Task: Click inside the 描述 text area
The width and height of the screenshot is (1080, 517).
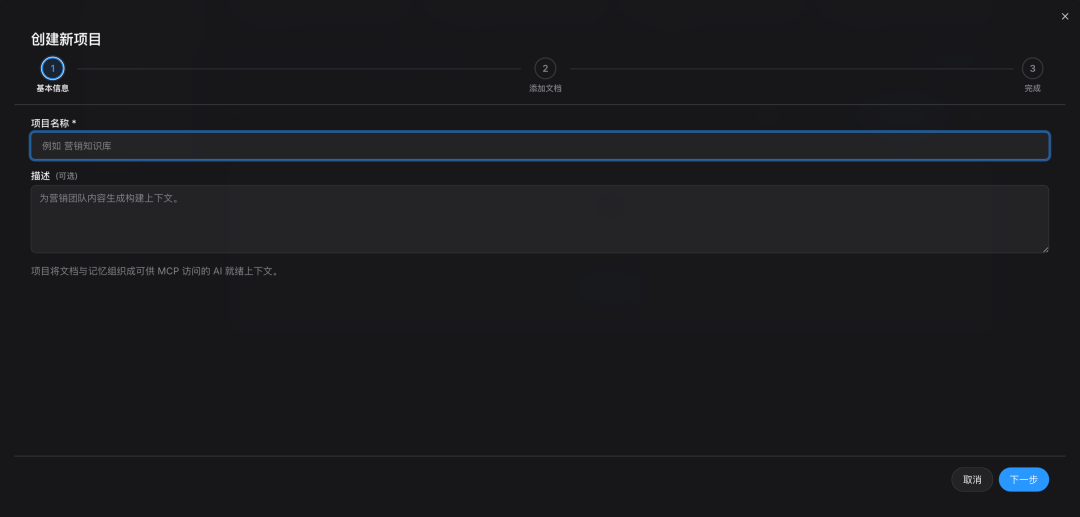Action: (x=540, y=219)
